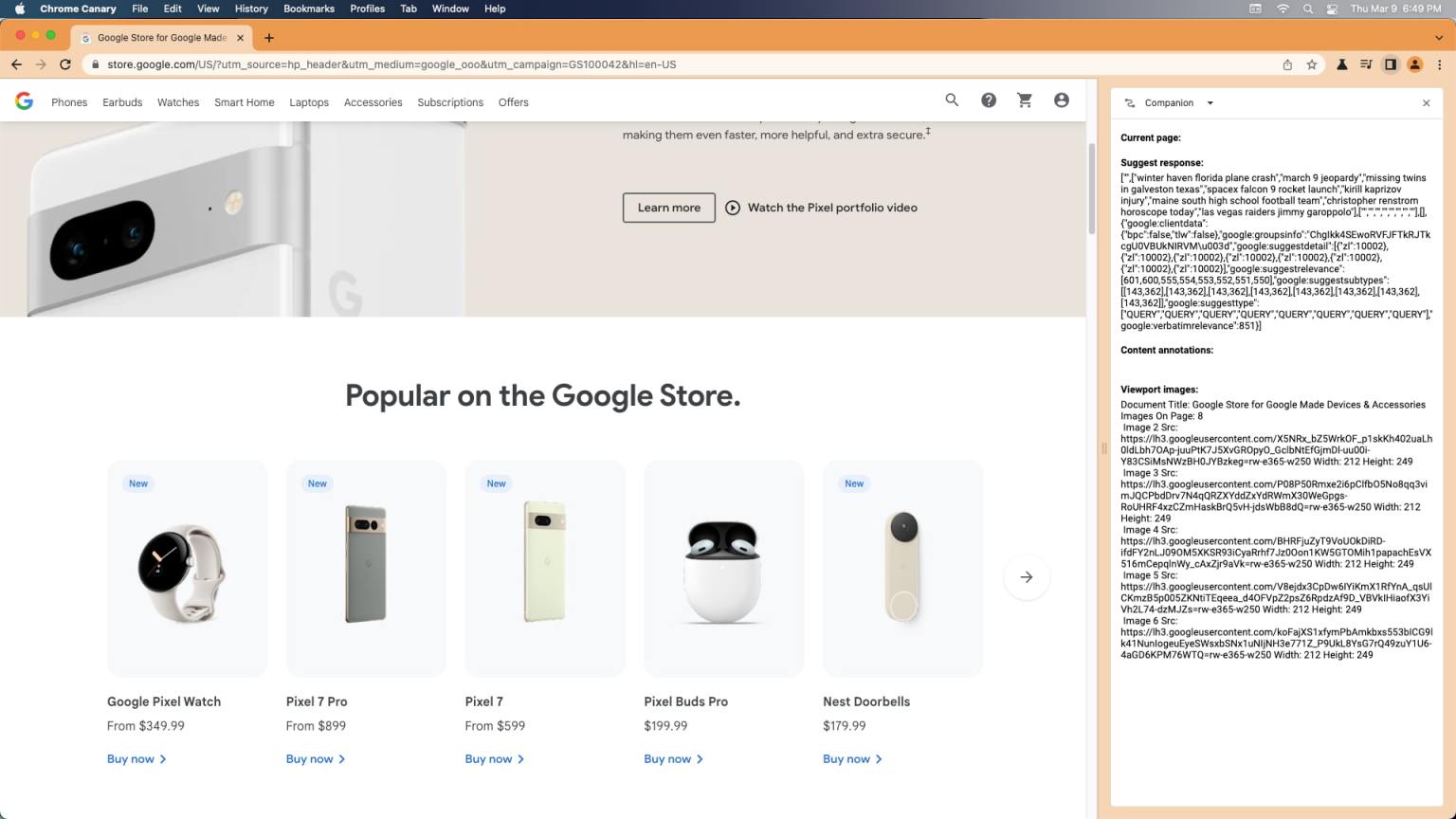Toggle the side panel icon
The height and width of the screenshot is (819, 1456).
[1390, 64]
